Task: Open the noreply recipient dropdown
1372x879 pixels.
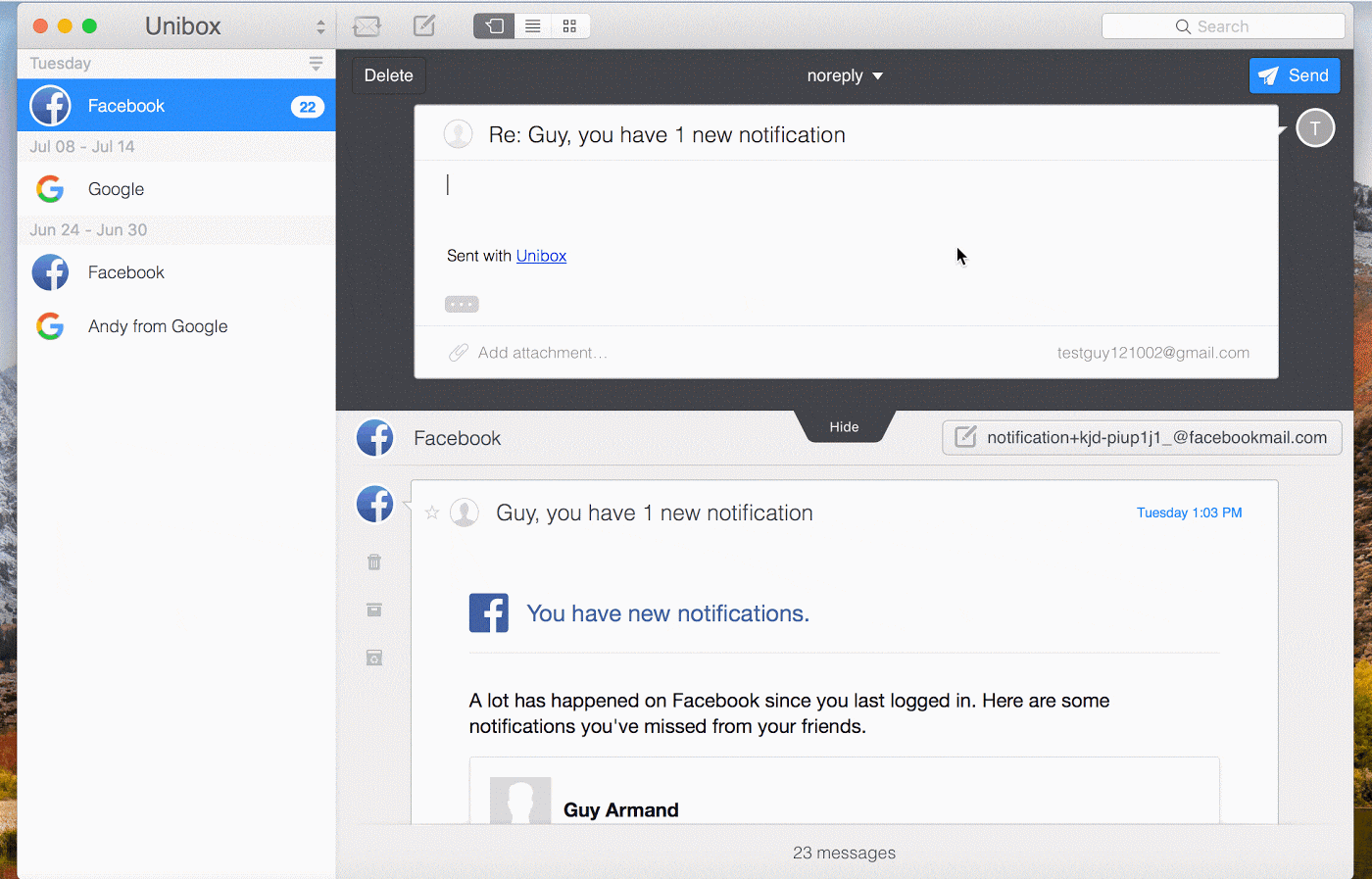Action: coord(845,75)
